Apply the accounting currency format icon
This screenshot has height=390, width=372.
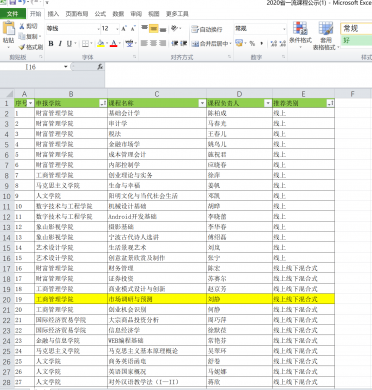239,43
